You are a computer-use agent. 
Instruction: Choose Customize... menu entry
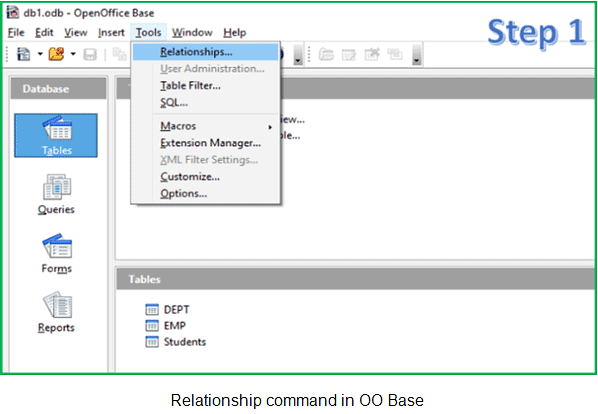tap(206, 177)
